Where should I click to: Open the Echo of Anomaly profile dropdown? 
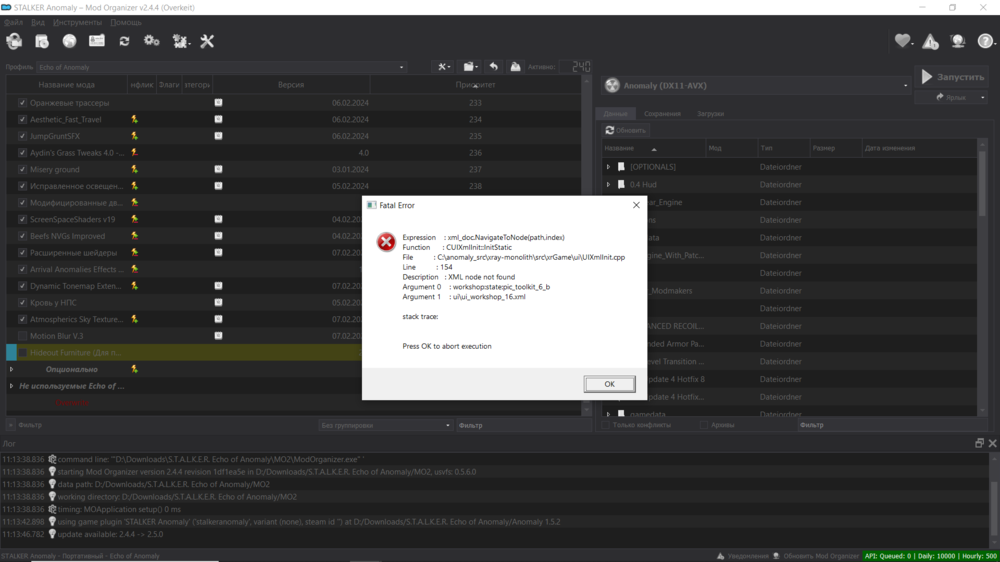point(221,67)
